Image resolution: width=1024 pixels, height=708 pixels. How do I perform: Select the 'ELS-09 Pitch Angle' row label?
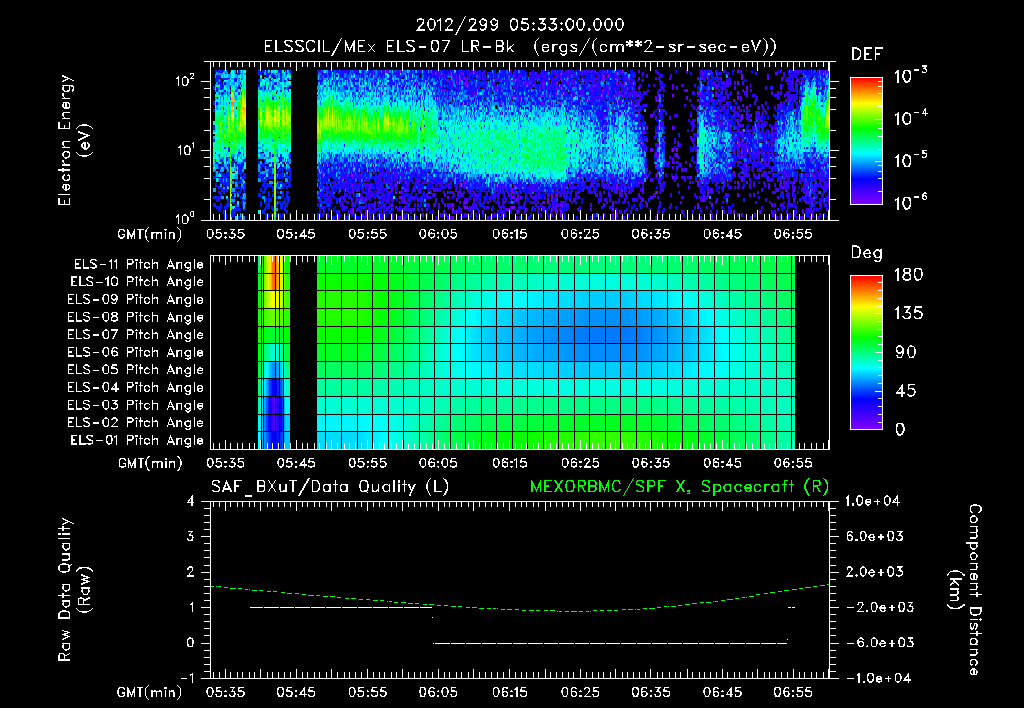tap(136, 300)
